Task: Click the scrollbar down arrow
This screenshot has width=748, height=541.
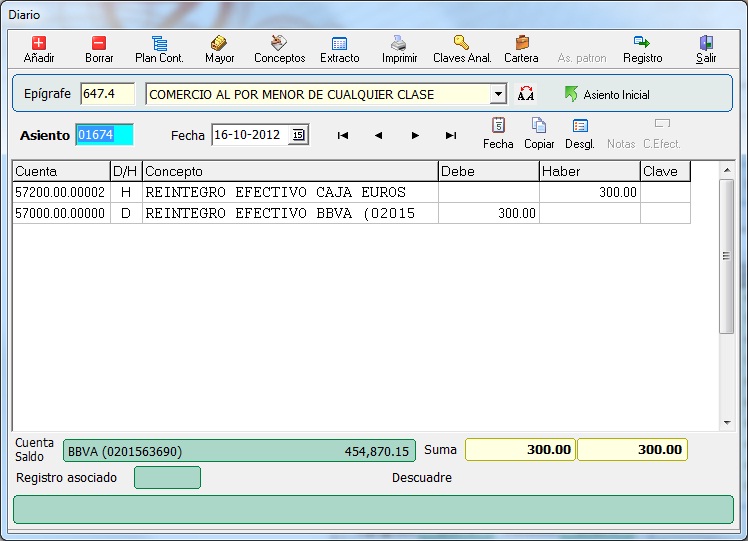Action: (x=727, y=422)
